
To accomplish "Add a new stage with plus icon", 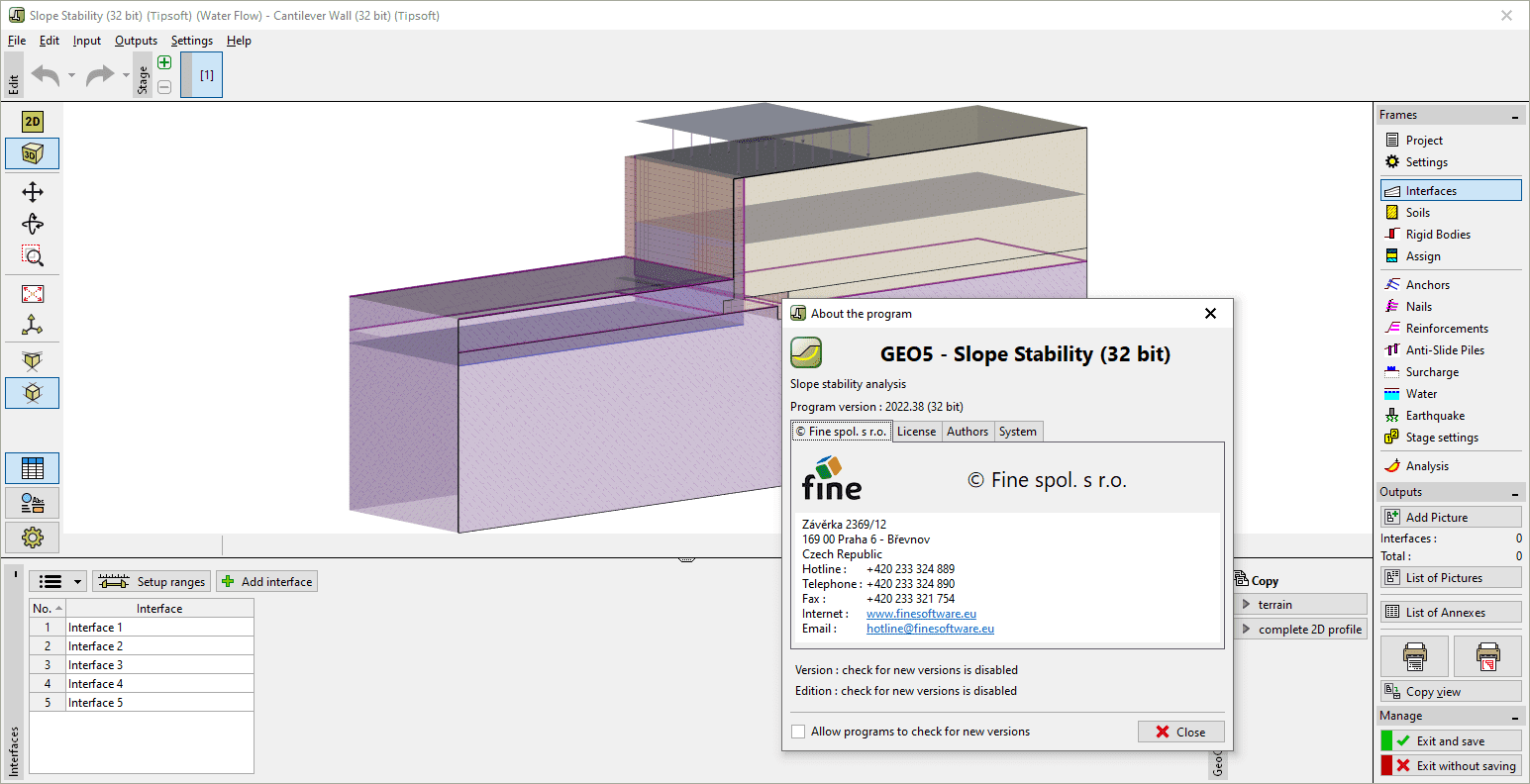I will pos(164,62).
